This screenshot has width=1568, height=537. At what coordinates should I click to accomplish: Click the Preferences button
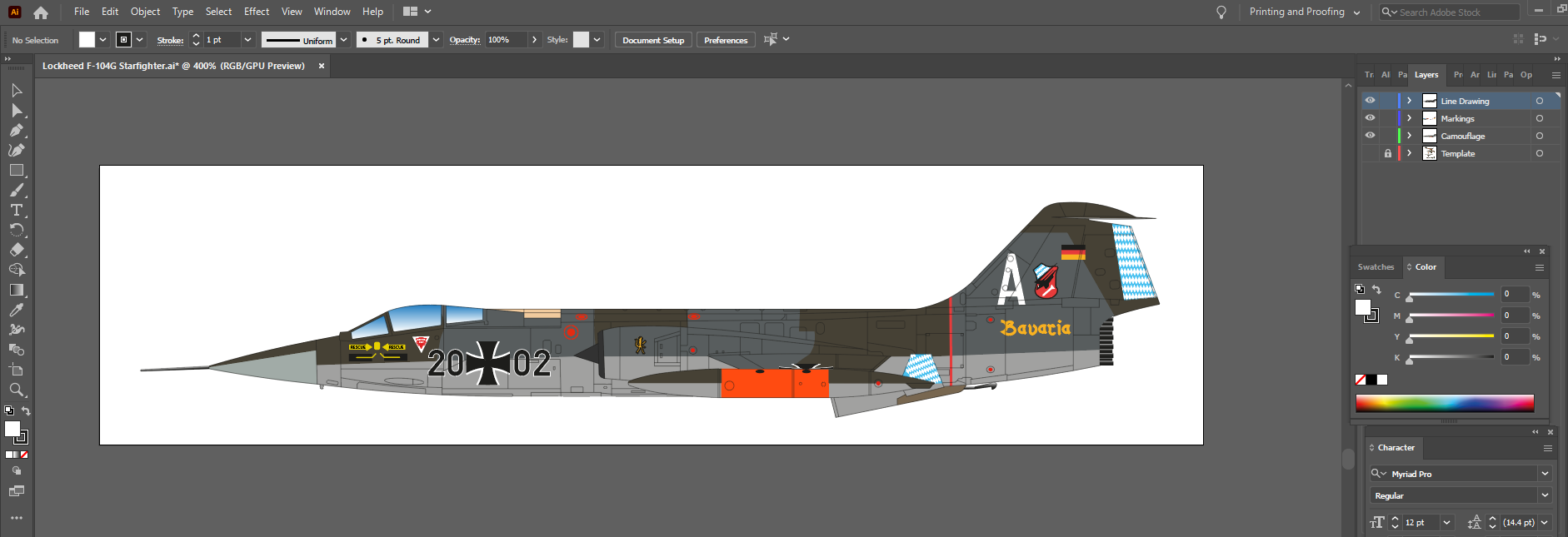click(x=725, y=40)
